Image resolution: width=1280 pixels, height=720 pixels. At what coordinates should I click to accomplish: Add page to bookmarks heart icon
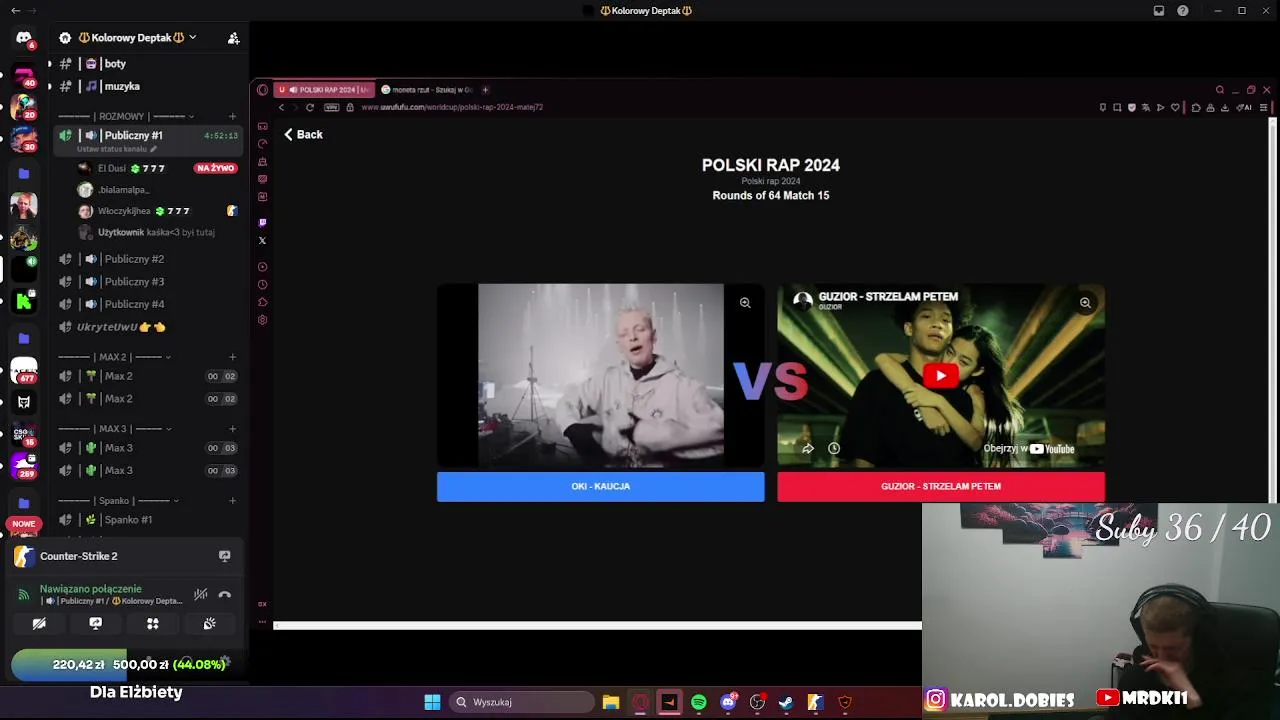(x=1175, y=107)
